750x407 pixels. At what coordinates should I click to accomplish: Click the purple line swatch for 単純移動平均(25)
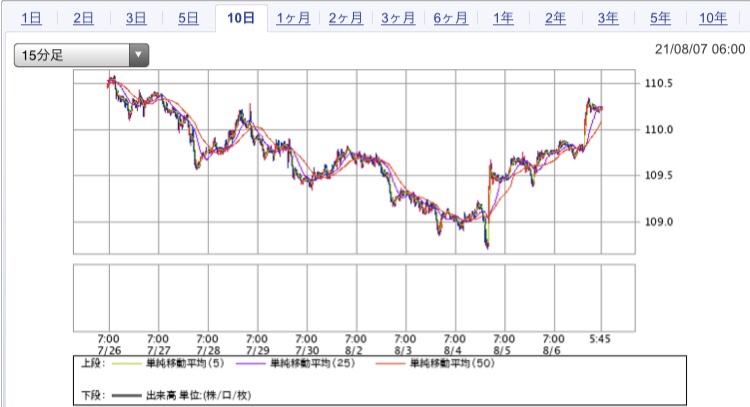click(251, 364)
